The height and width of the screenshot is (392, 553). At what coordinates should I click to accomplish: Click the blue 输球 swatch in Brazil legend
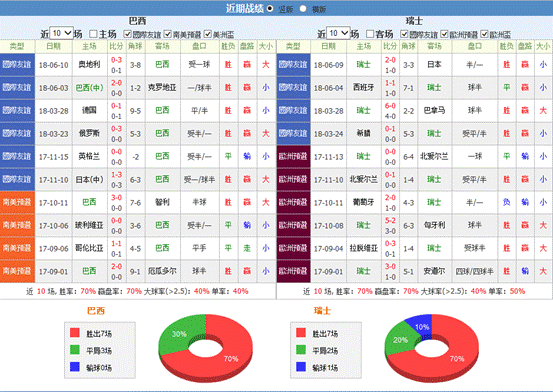[x=75, y=367]
